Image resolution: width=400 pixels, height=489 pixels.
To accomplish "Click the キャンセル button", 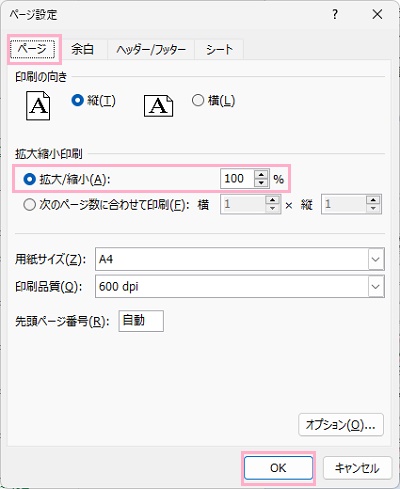I will (357, 468).
